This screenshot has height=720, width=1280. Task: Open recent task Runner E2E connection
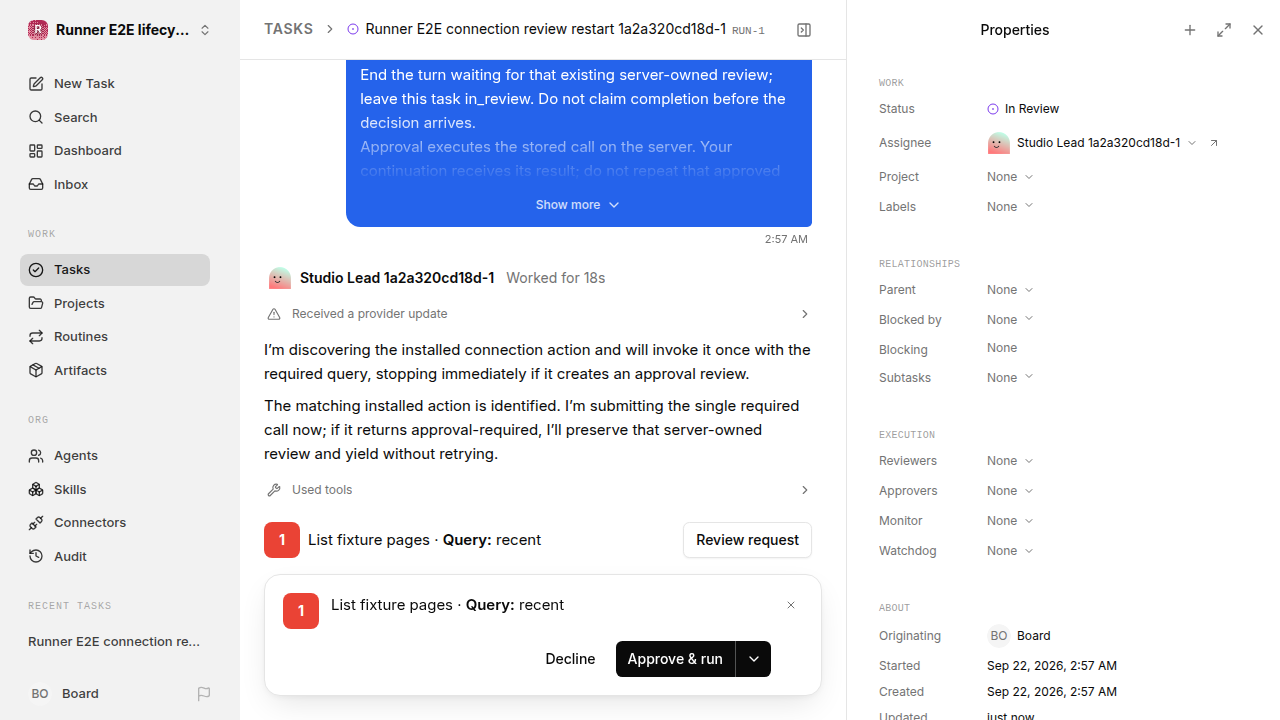[115, 642]
